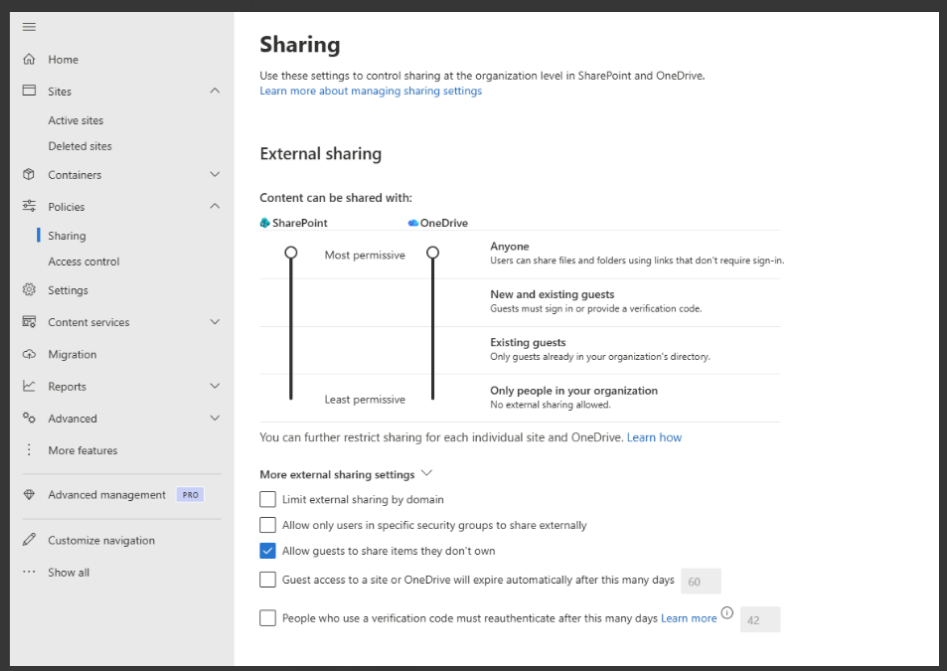Click Existing guests level text
Image resolution: width=947 pixels, height=671 pixels.
pyautogui.click(x=528, y=342)
